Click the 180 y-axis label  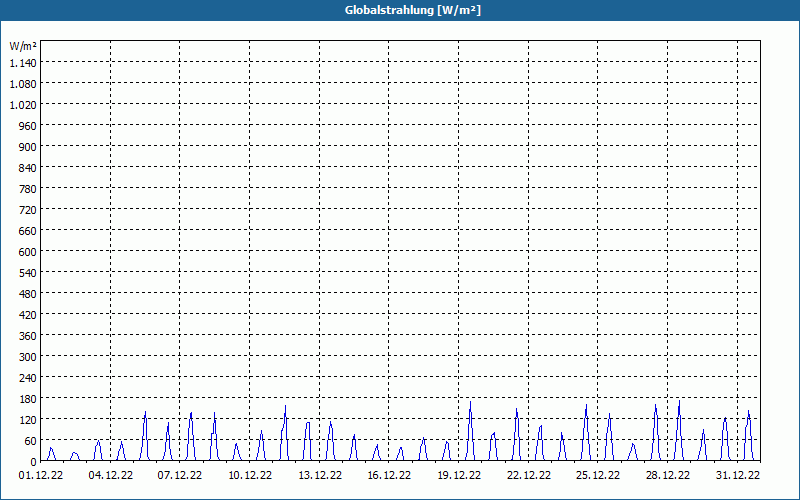tap(28, 398)
